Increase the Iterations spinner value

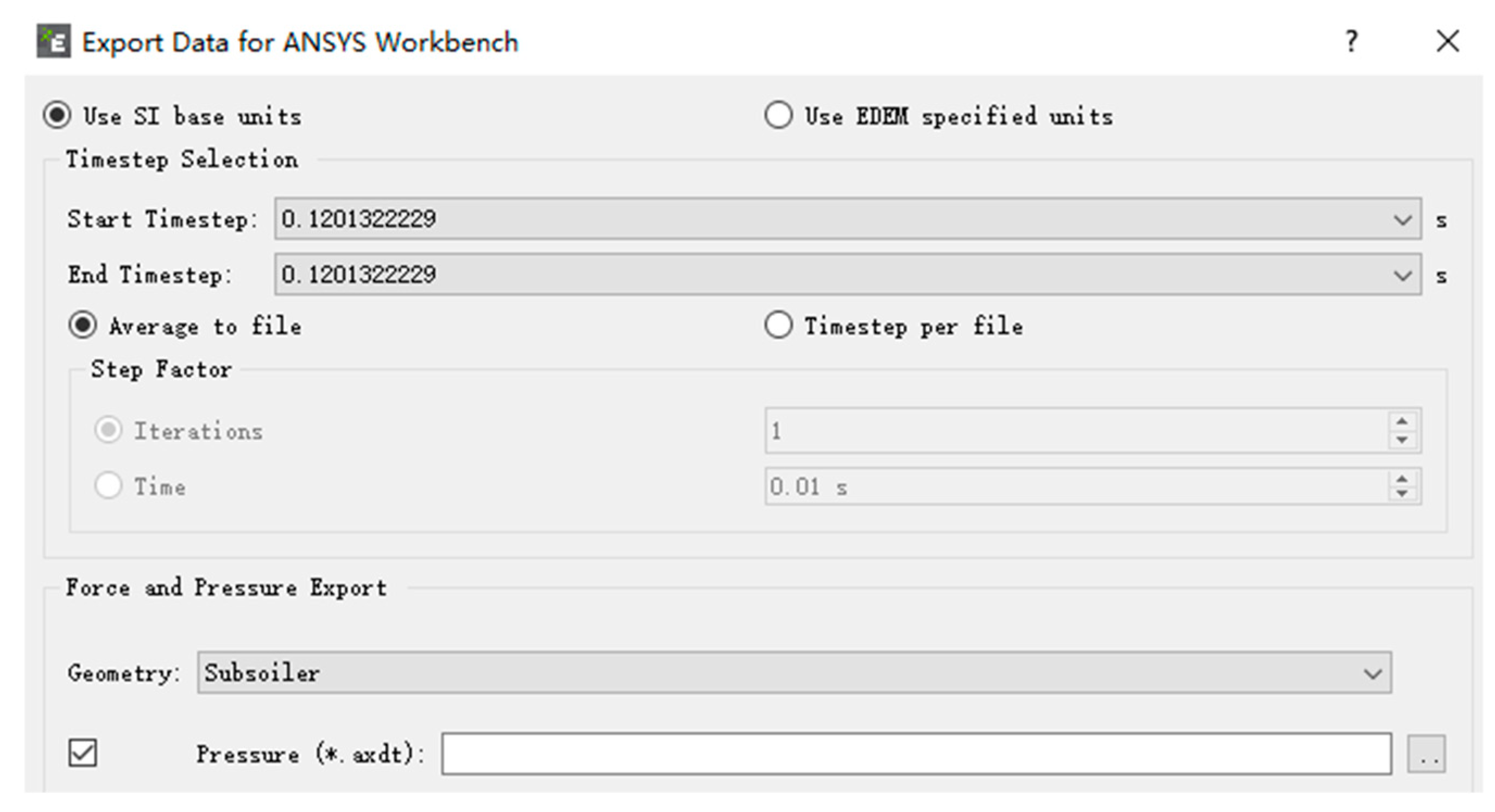click(x=1402, y=422)
